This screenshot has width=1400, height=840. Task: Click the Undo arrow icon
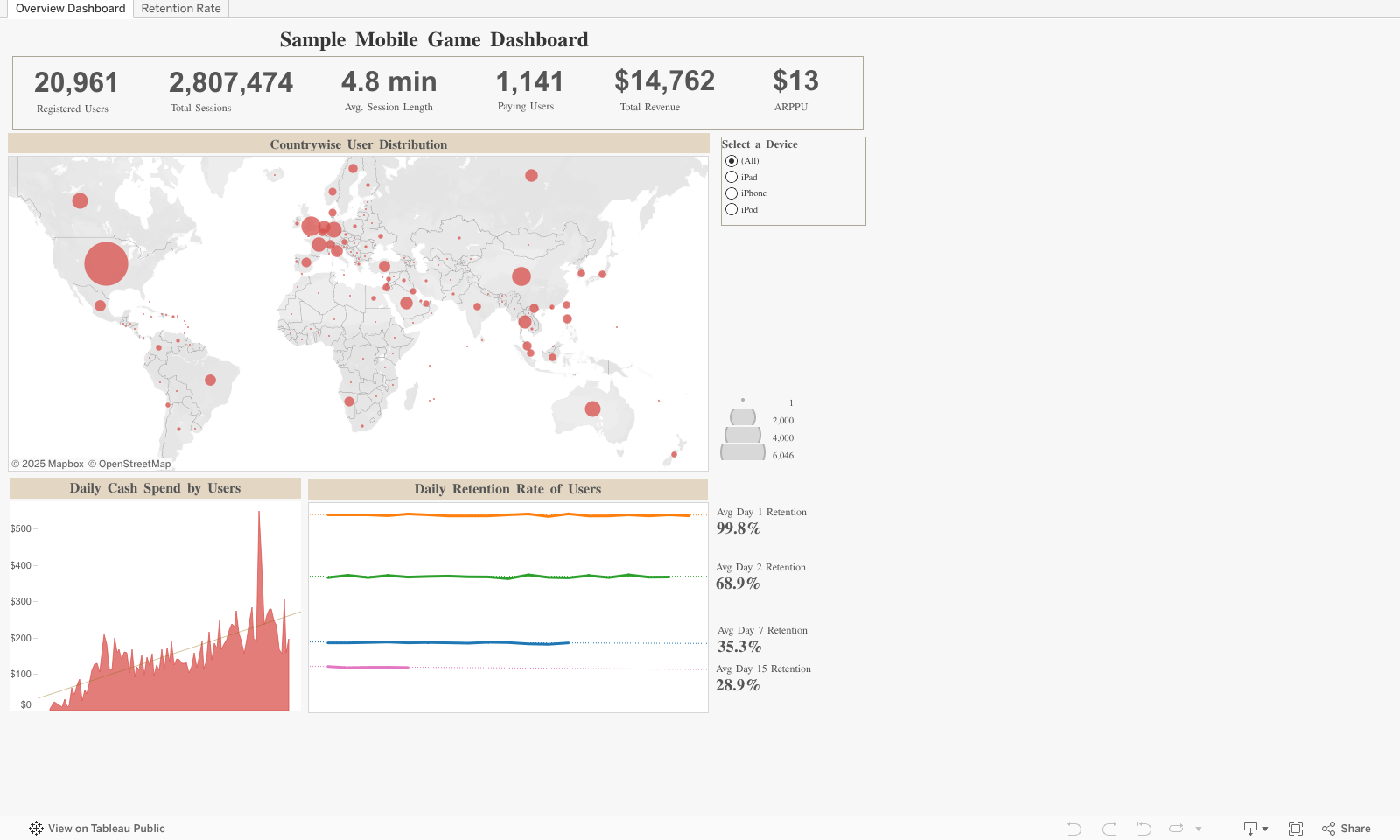(1074, 829)
